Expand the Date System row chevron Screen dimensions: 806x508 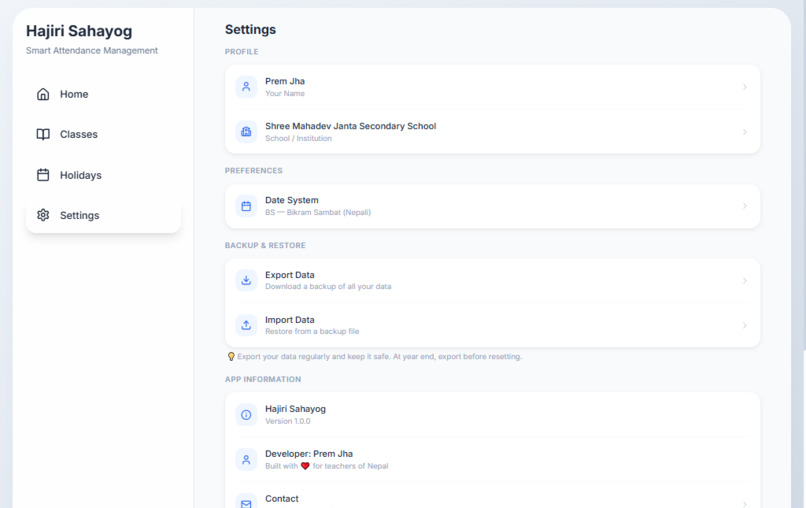click(x=744, y=206)
